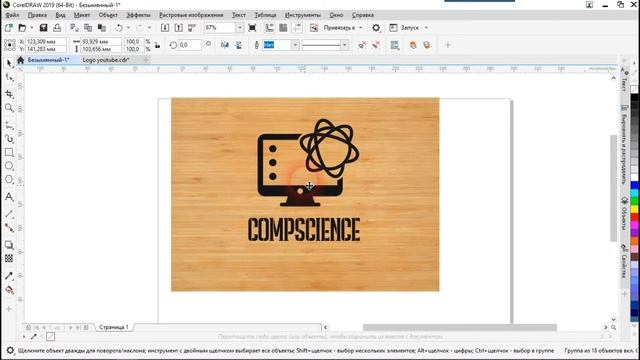Click the Full-screen preview icon
The height and width of the screenshot is (360, 640).
pos(252,28)
